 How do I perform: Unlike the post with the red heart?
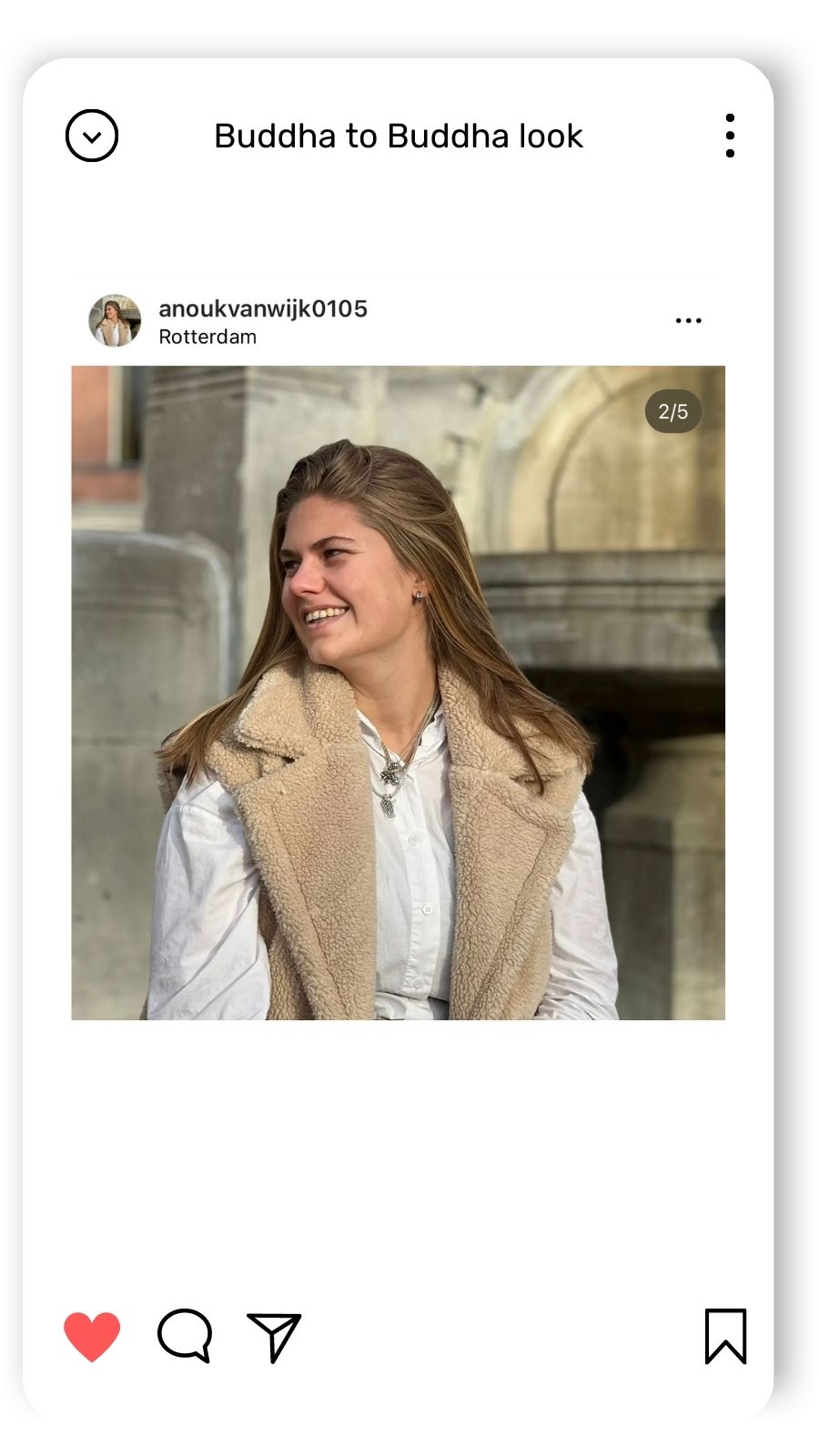92,1336
